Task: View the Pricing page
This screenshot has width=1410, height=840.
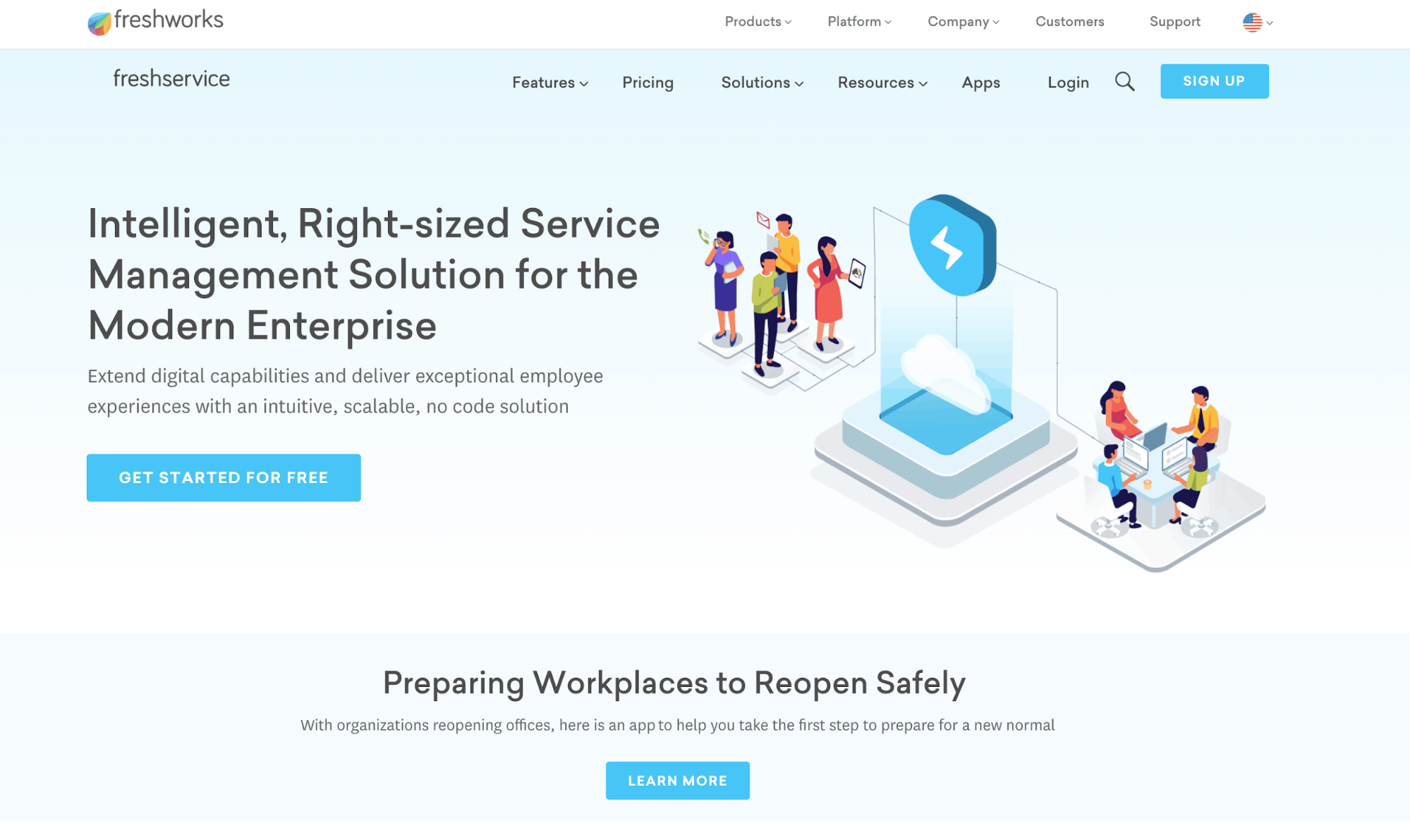Action: 648,83
